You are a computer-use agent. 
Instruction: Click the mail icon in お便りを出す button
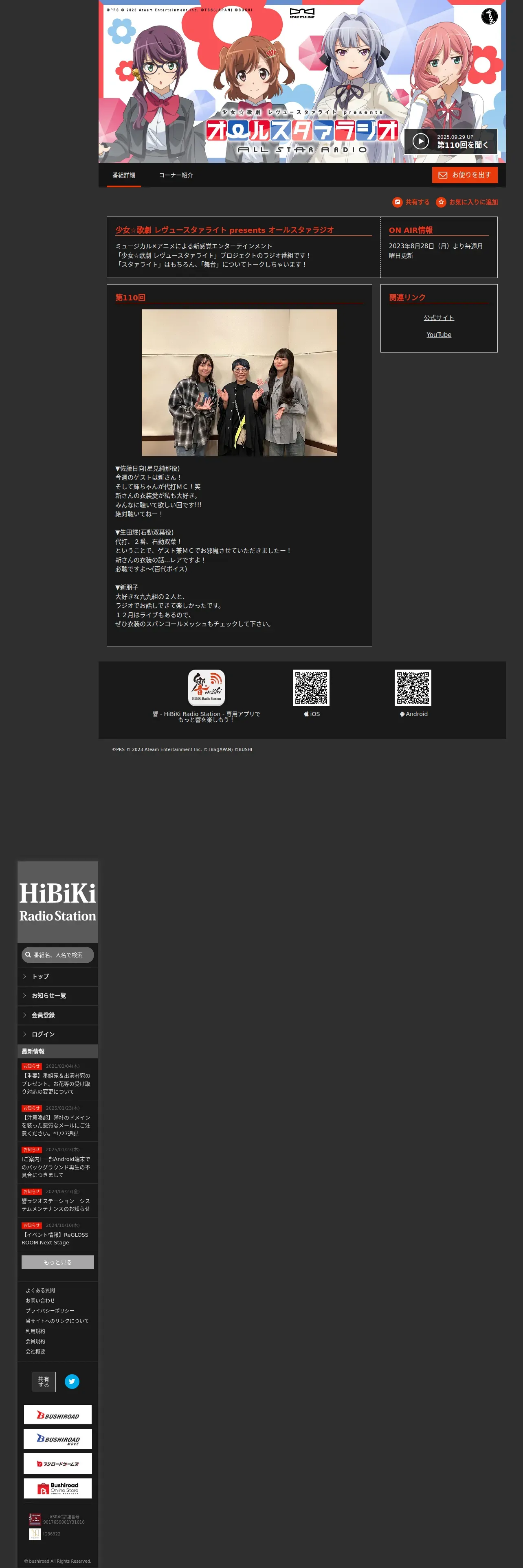[443, 175]
